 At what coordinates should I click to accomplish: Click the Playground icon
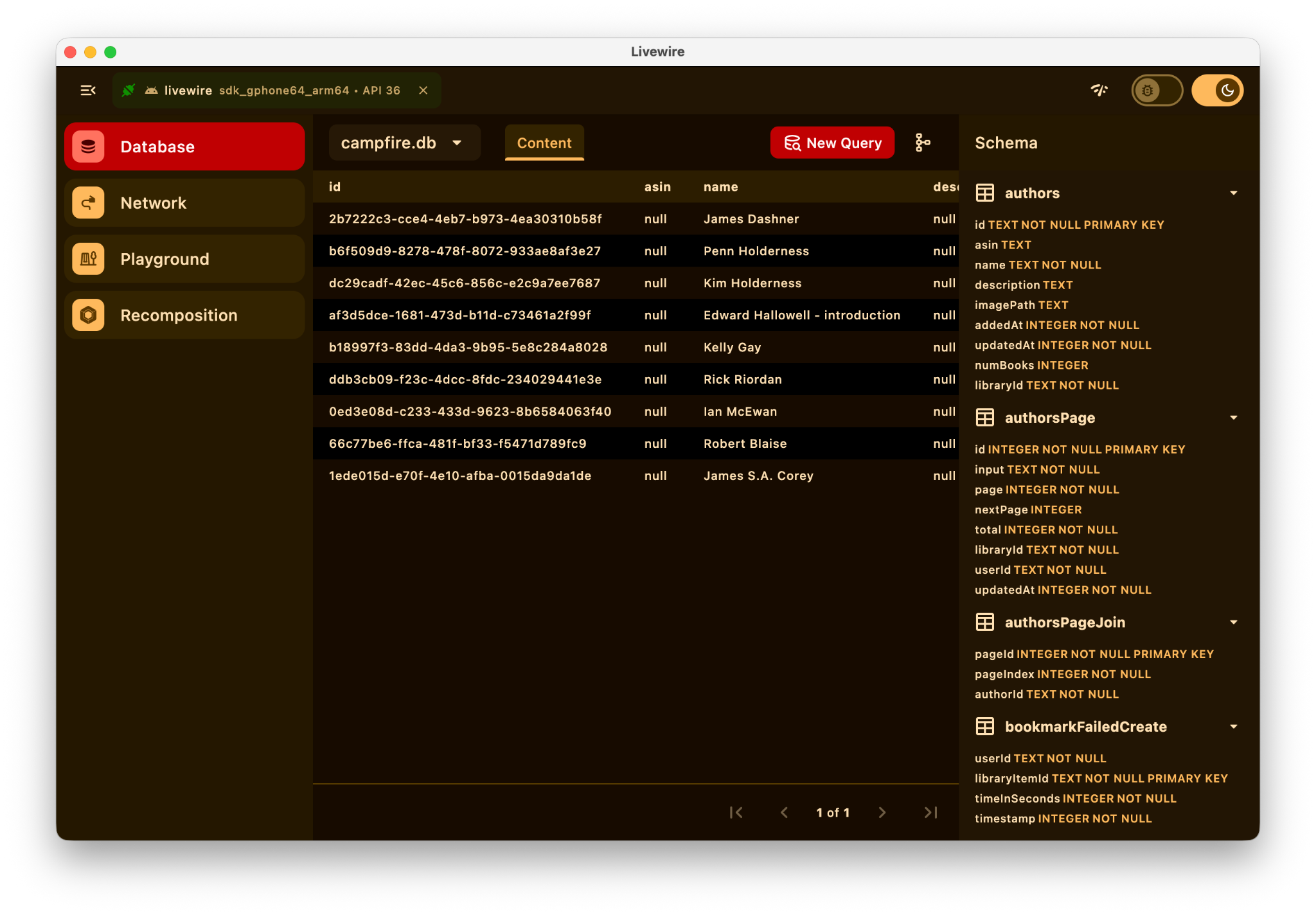pyautogui.click(x=89, y=259)
